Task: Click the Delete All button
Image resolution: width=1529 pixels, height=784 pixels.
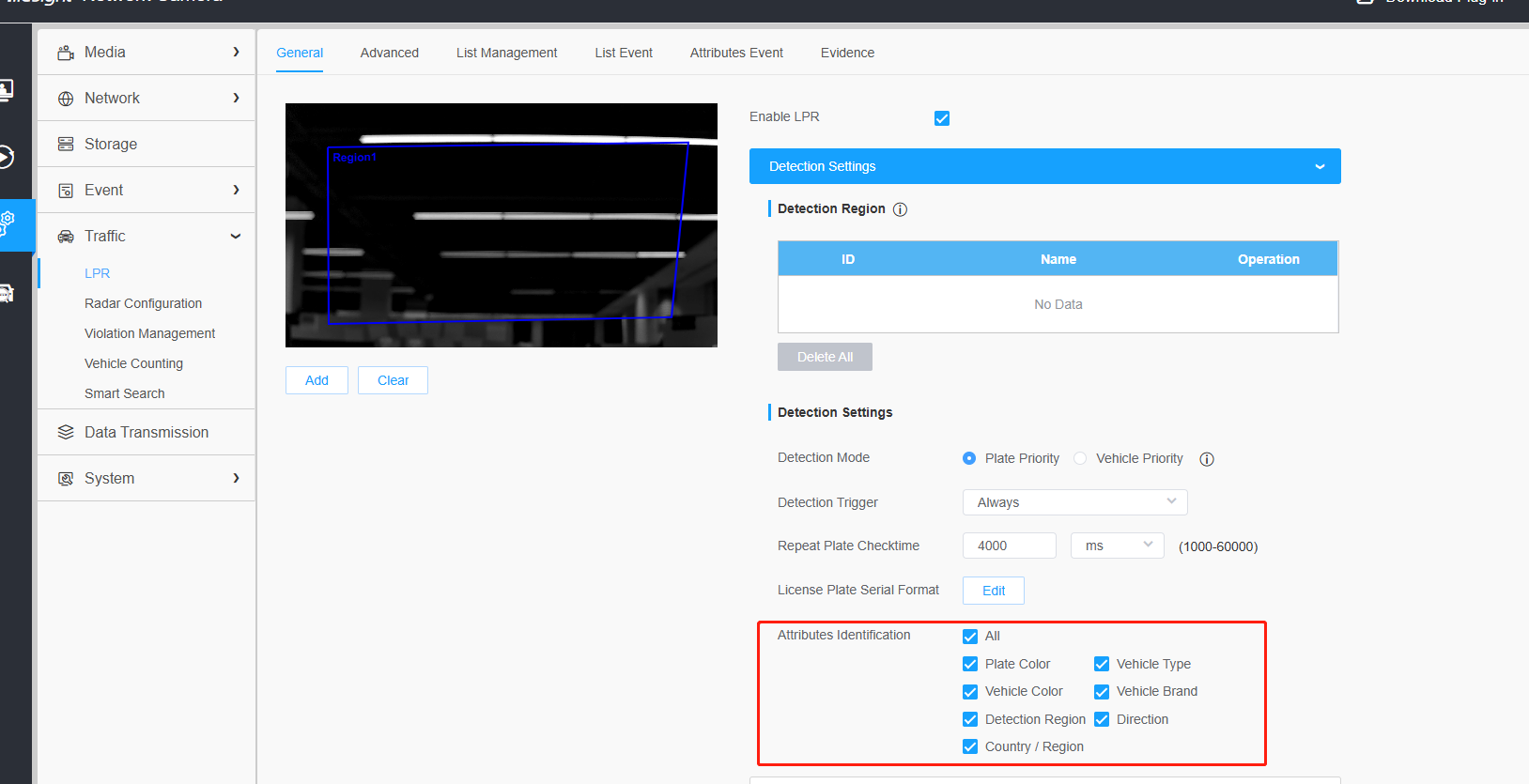Action: pos(825,357)
